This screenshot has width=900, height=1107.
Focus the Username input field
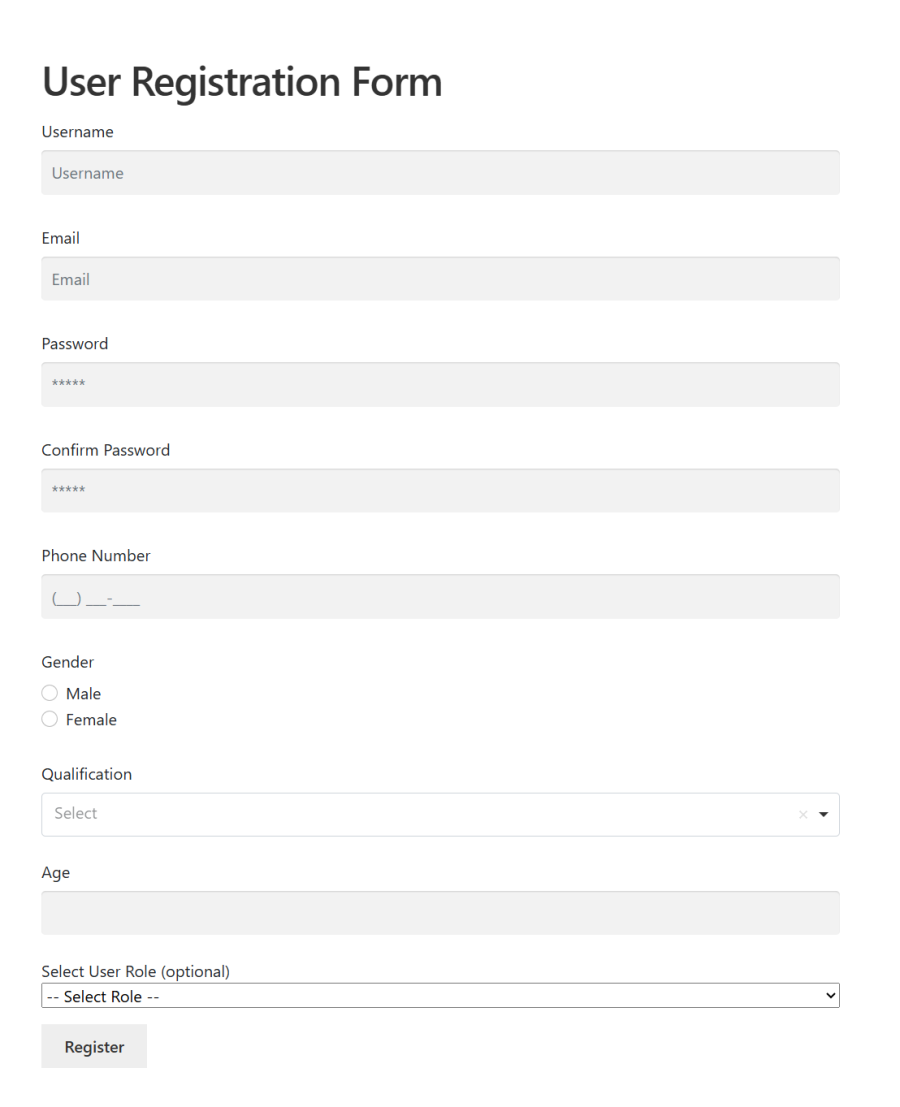(x=440, y=173)
